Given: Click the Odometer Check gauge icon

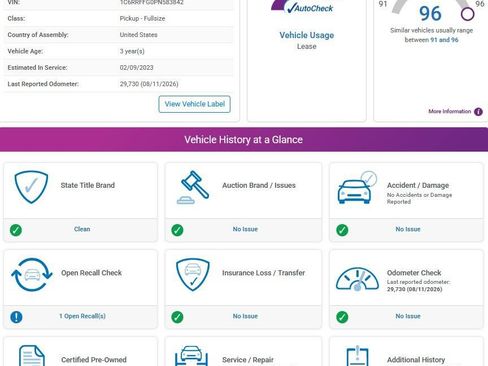Looking at the screenshot, I should [357, 279].
